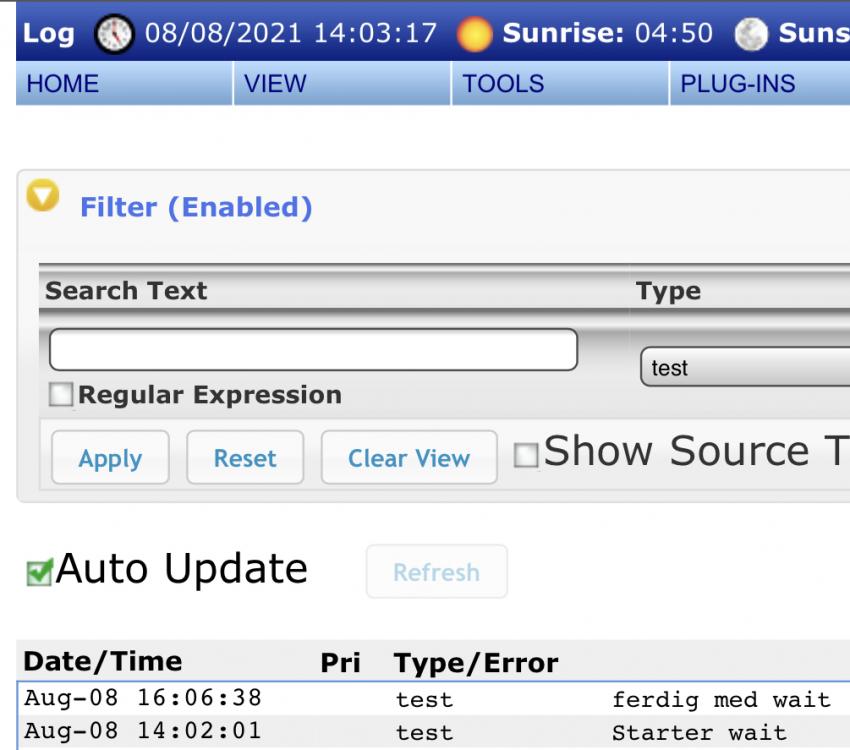850x750 pixels.
Task: Click the Date/Time column header
Action: tap(103, 661)
